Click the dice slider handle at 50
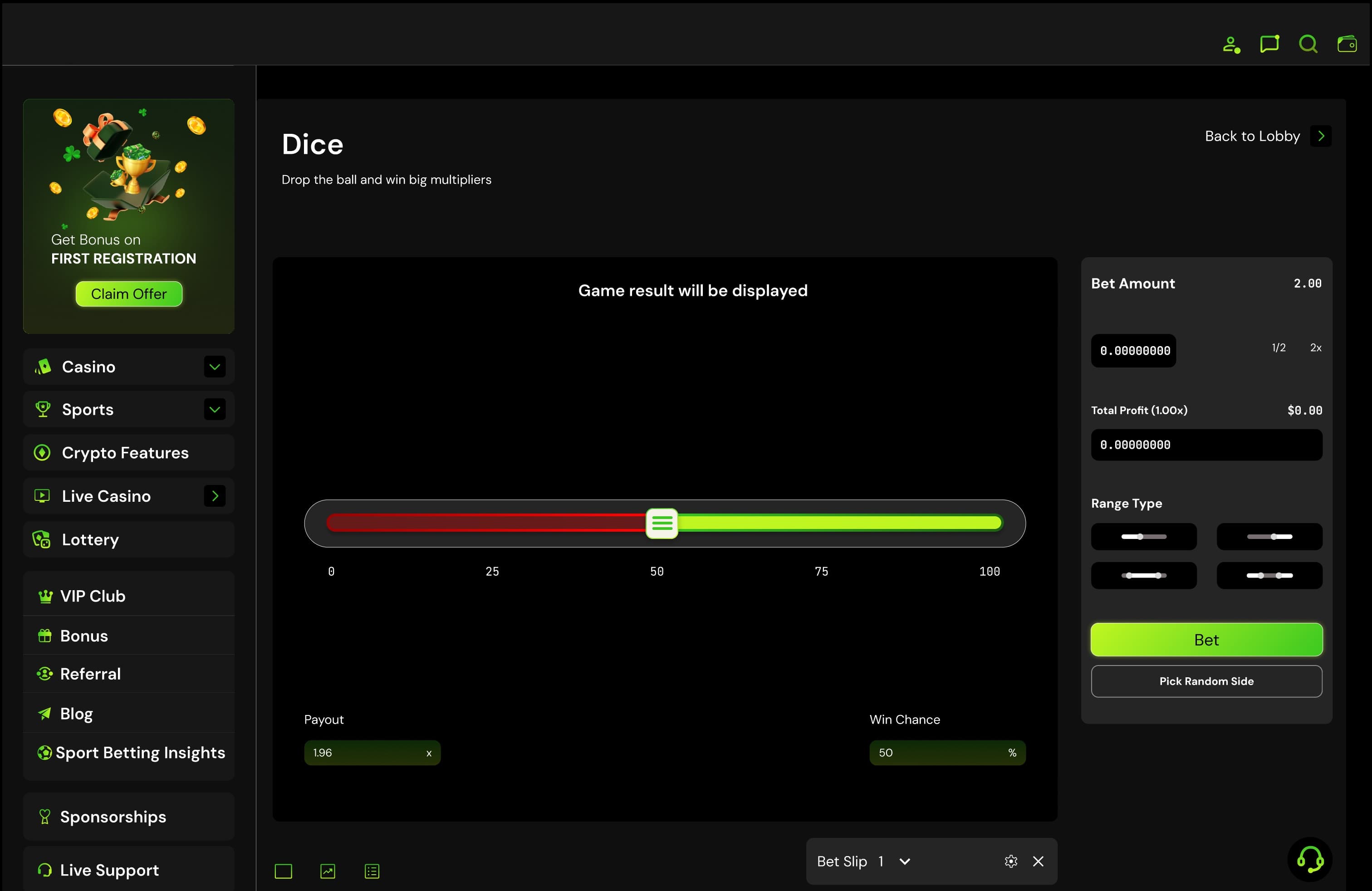Screen dimensions: 1372x891 tap(662, 524)
